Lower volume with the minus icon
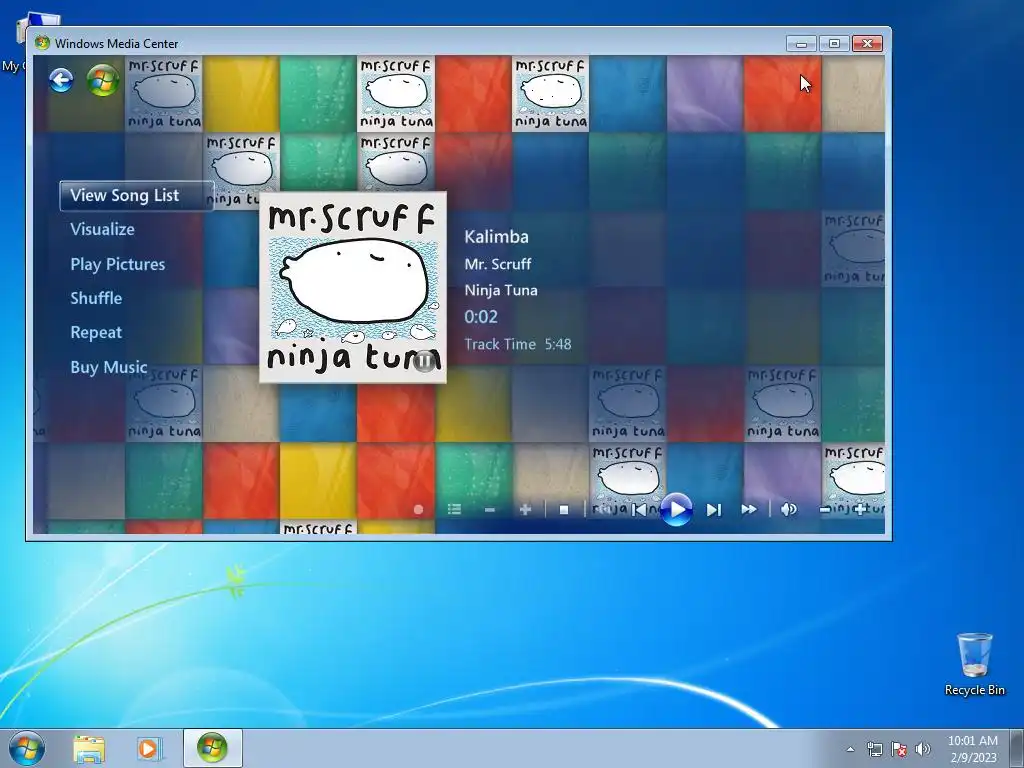 (x=825, y=509)
